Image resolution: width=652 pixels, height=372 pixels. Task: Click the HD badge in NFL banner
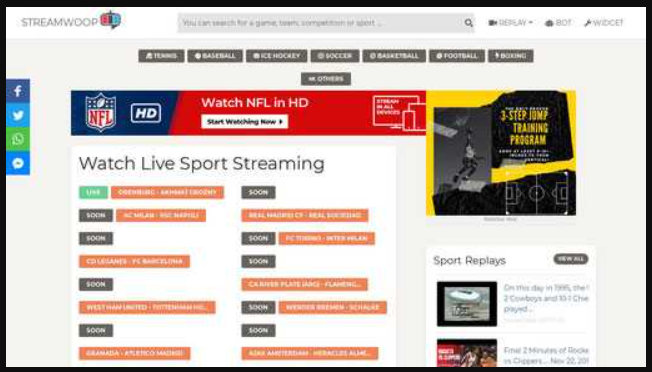[146, 113]
